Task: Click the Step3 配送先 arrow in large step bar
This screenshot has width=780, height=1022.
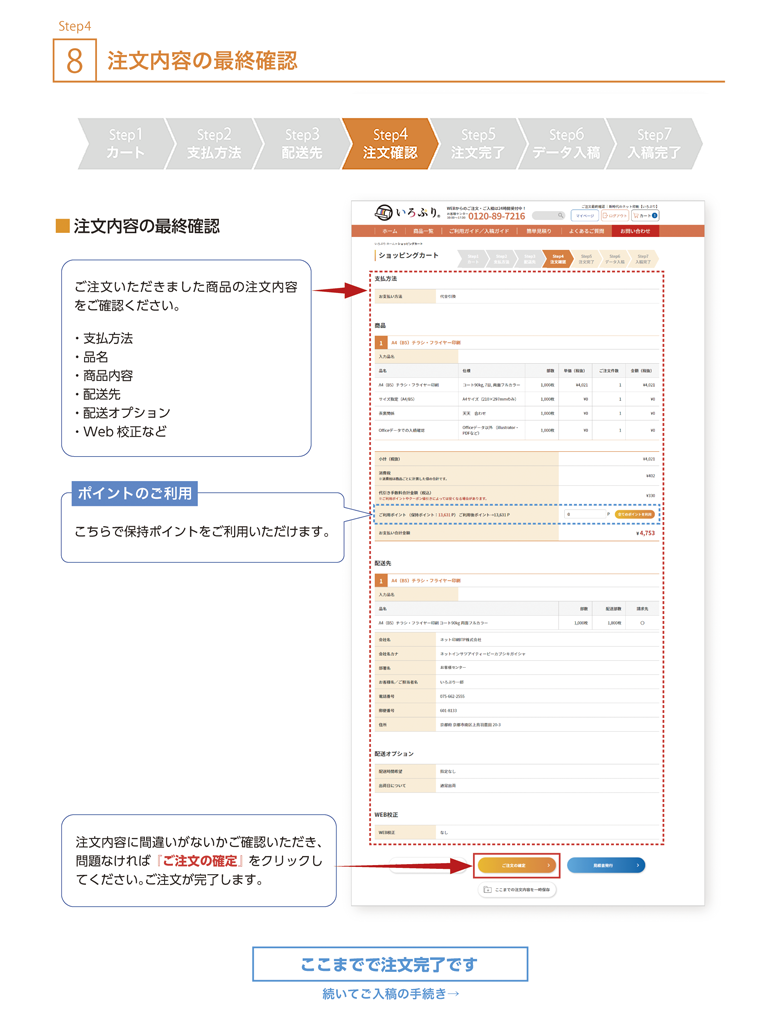Action: [302, 144]
